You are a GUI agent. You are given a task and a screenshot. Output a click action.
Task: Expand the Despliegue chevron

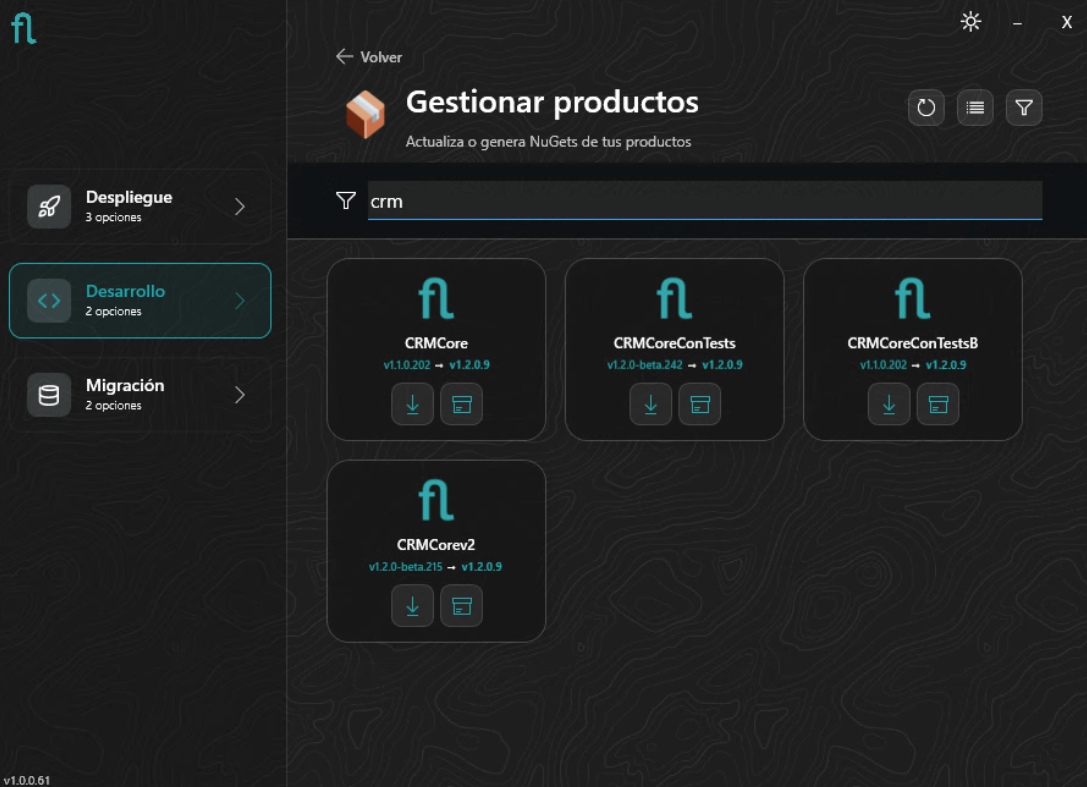240,207
